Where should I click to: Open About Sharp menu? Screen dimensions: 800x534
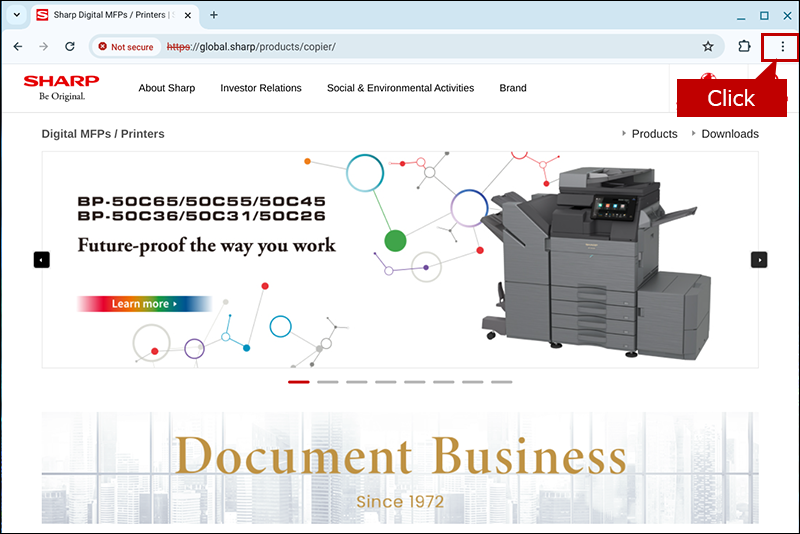click(167, 88)
